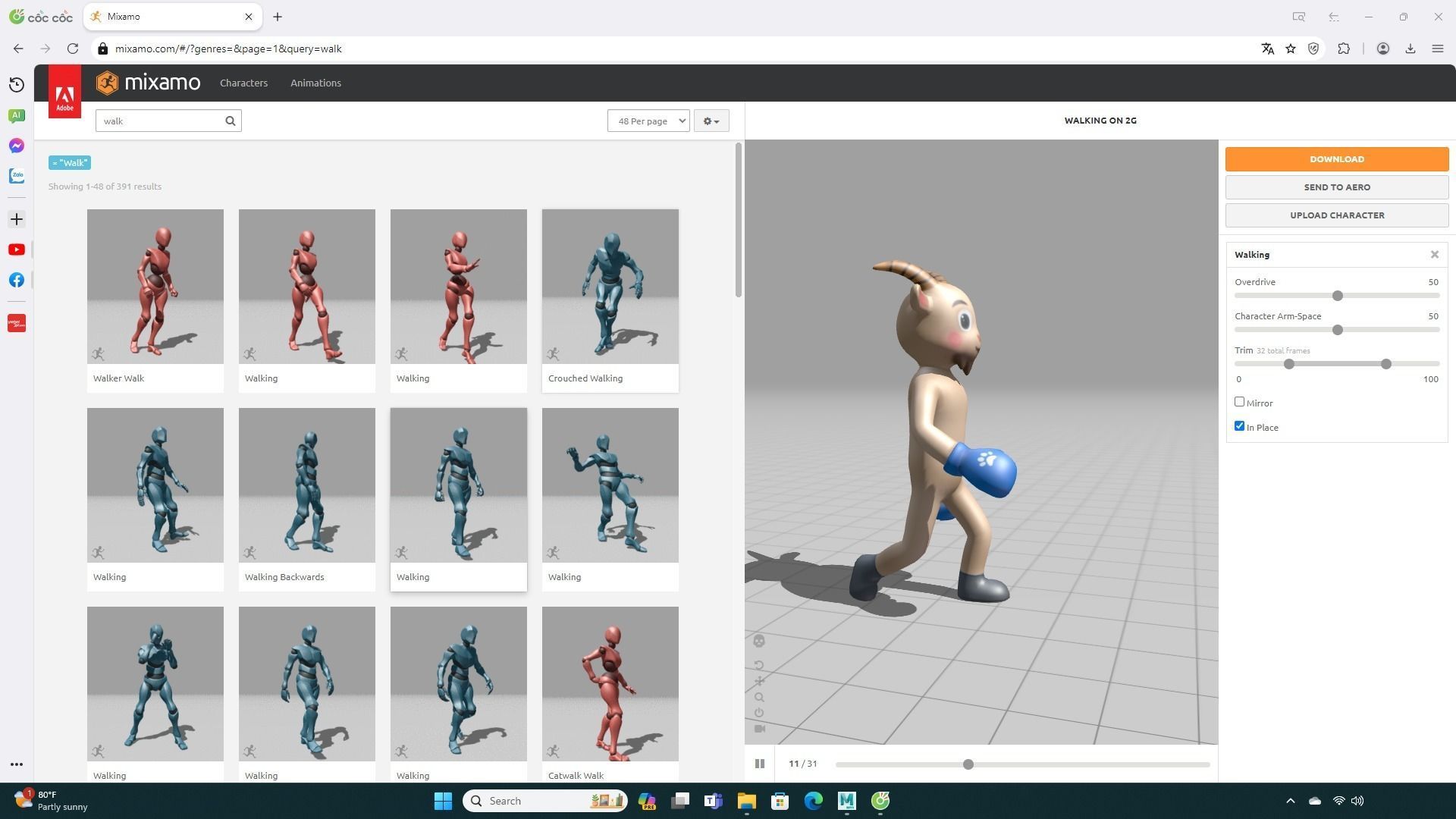Open File Explorer from the taskbar
This screenshot has height=819, width=1456.
746,801
